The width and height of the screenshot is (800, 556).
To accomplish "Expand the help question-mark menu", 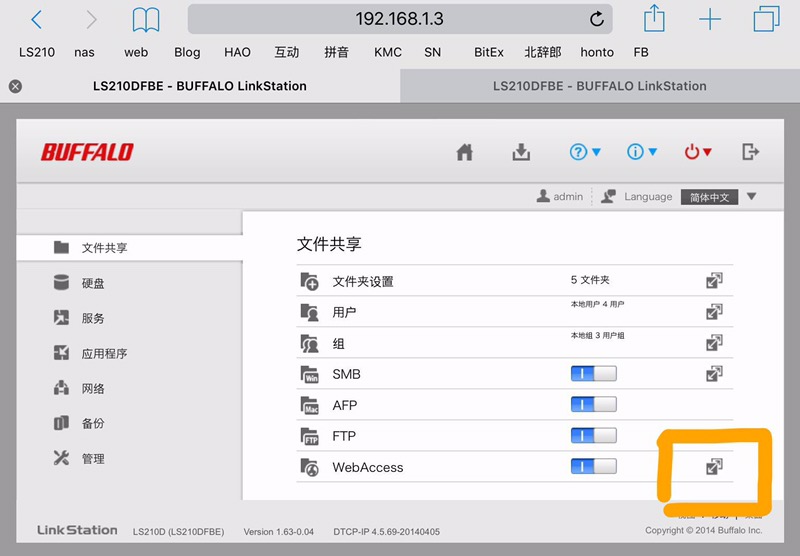I will pyautogui.click(x=585, y=152).
